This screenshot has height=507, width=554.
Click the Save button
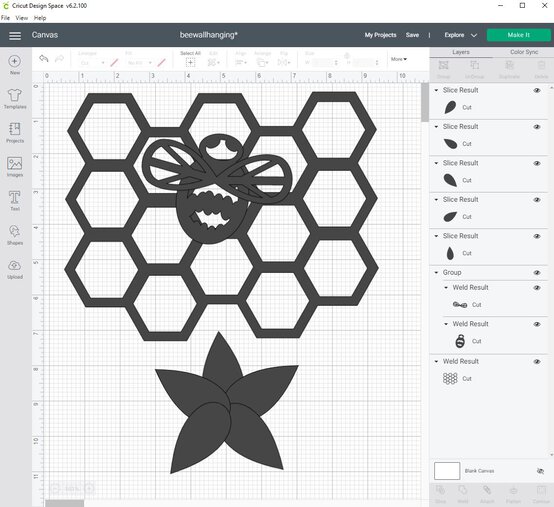pos(412,35)
